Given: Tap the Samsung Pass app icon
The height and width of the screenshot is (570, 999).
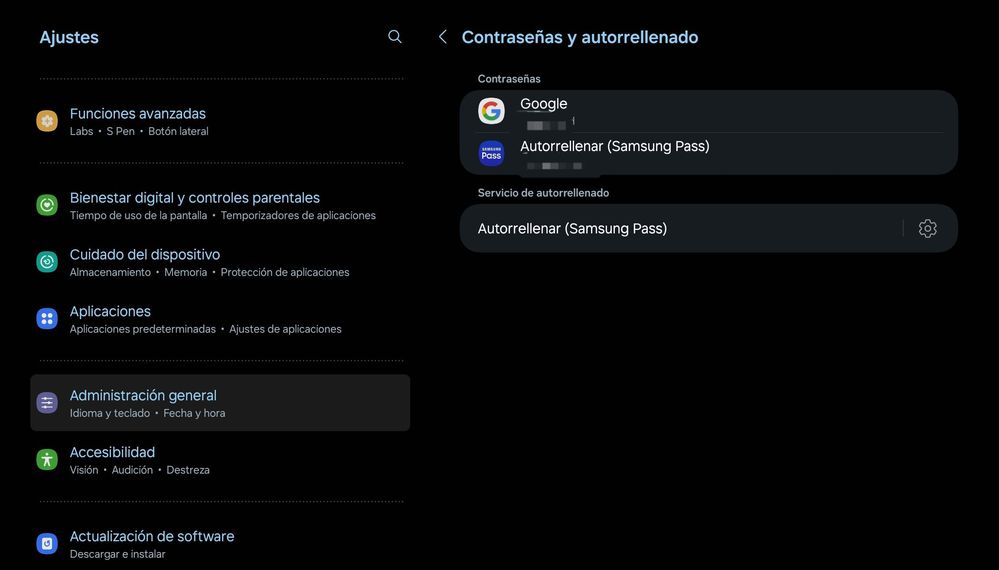Looking at the screenshot, I should (491, 153).
